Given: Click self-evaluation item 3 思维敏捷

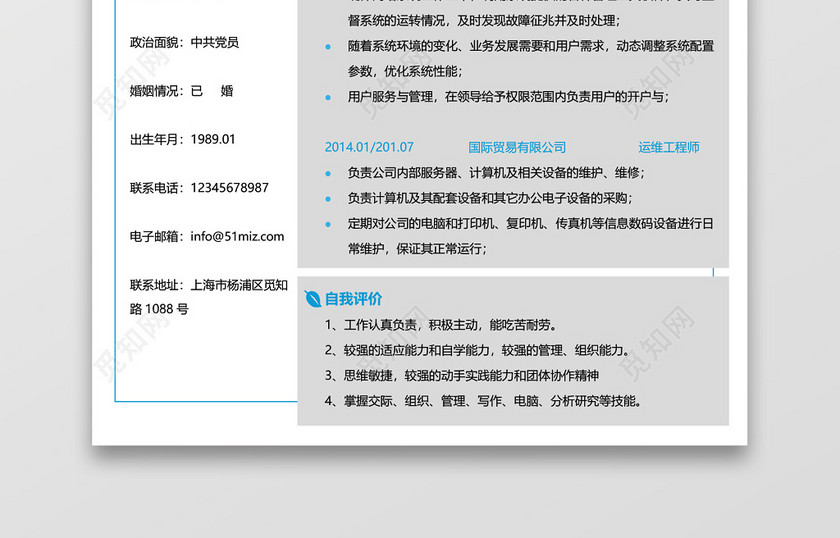Looking at the screenshot, I should 462,376.
